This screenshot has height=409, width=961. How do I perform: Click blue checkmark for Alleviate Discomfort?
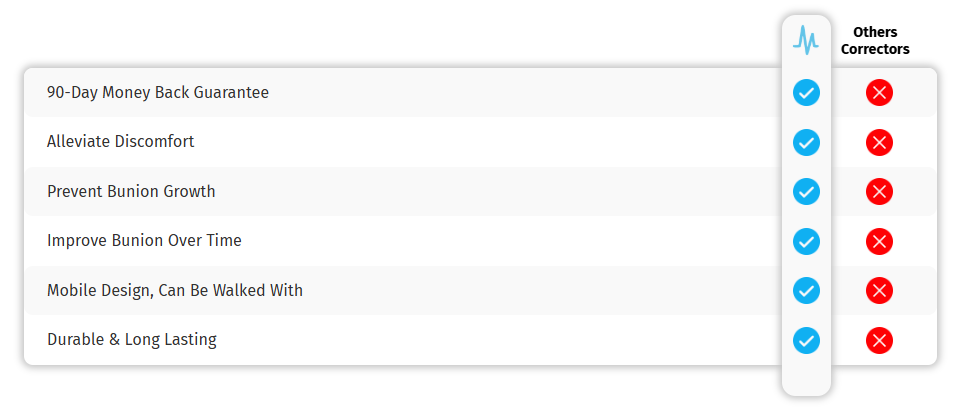tap(806, 142)
